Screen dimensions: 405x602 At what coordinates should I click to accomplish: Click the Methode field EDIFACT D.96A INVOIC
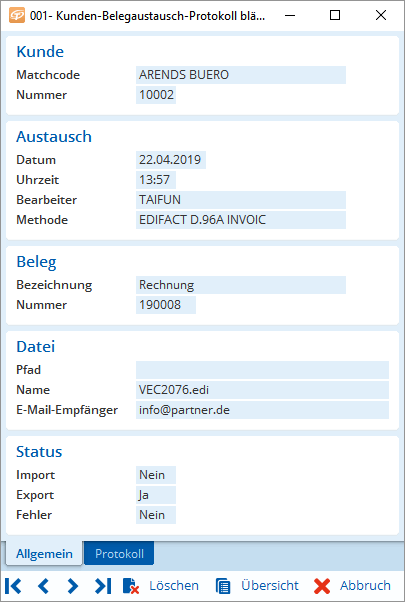(241, 220)
